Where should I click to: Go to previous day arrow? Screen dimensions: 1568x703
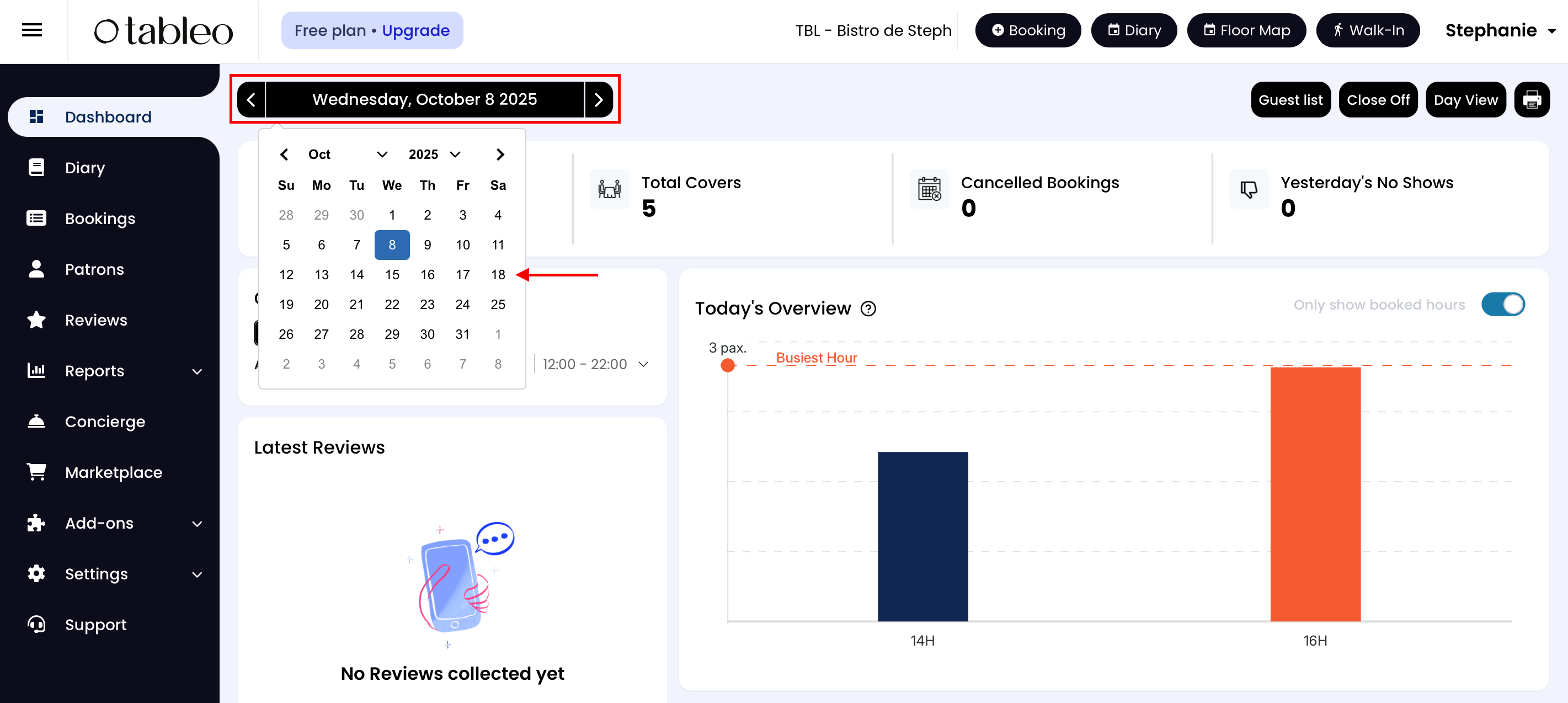[x=251, y=100]
